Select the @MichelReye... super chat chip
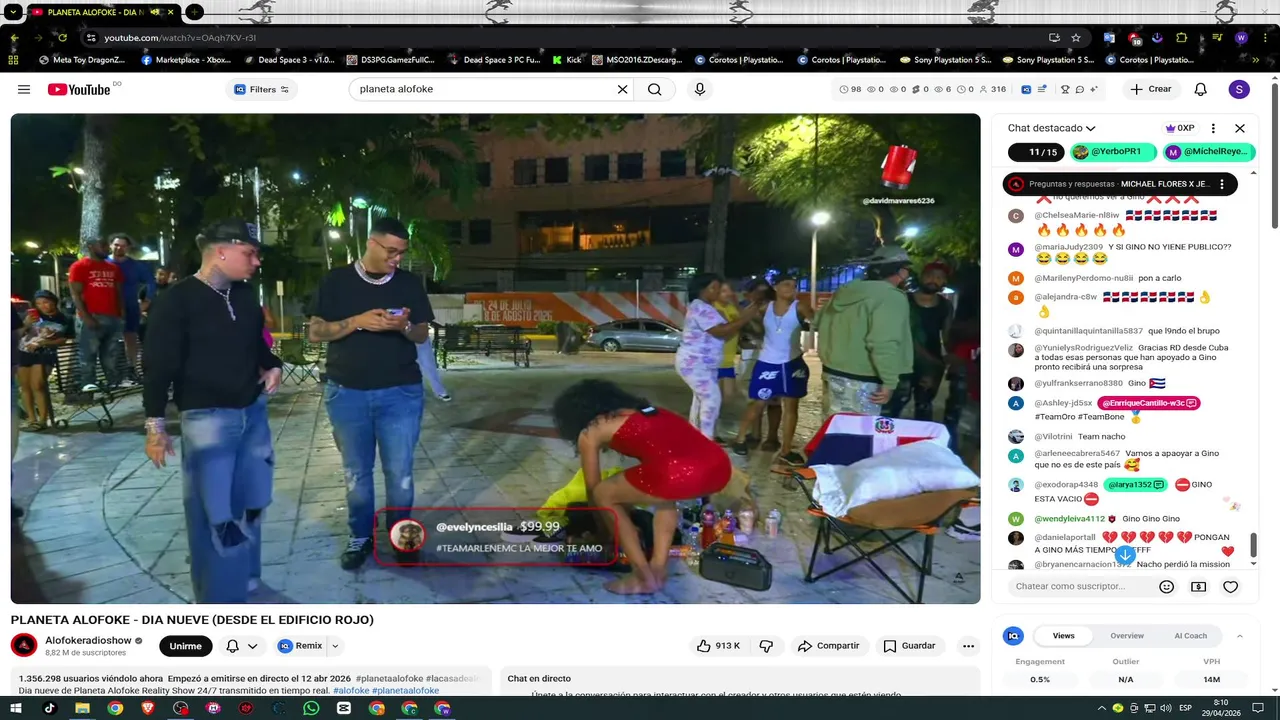Viewport: 1280px width, 720px height. (1208, 152)
